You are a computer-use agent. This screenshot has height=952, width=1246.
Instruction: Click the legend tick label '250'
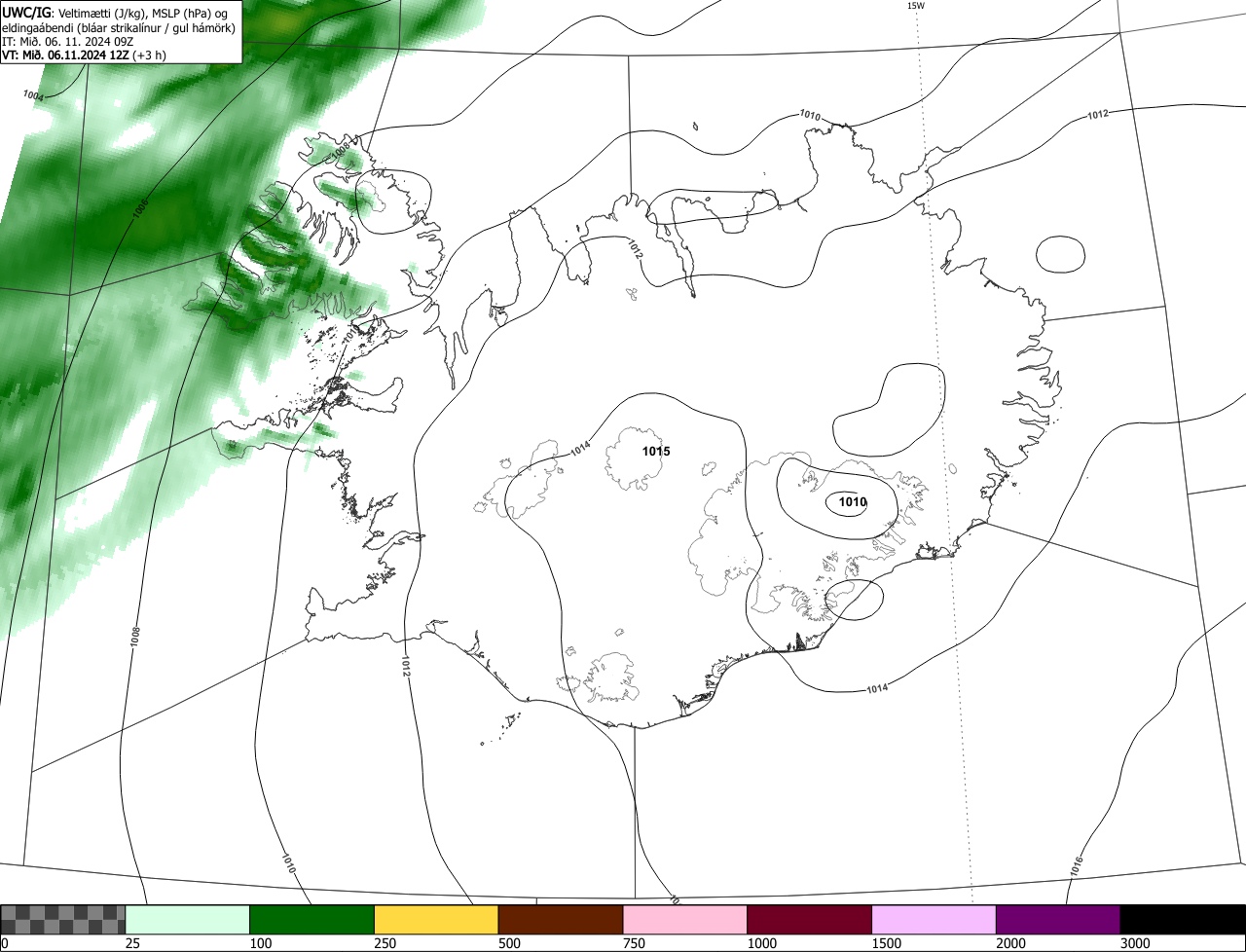coord(386,943)
